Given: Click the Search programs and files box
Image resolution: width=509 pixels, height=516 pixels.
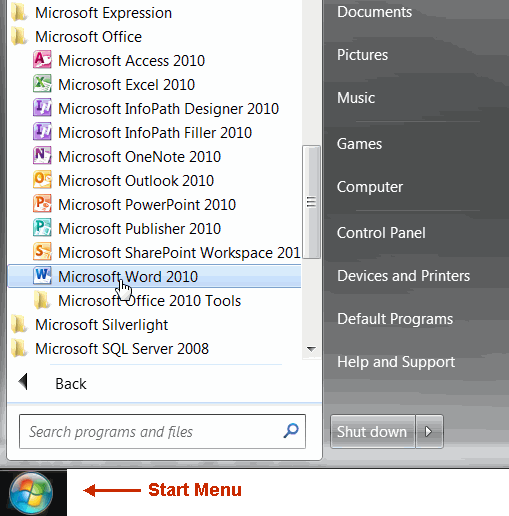Looking at the screenshot, I should coord(162,432).
